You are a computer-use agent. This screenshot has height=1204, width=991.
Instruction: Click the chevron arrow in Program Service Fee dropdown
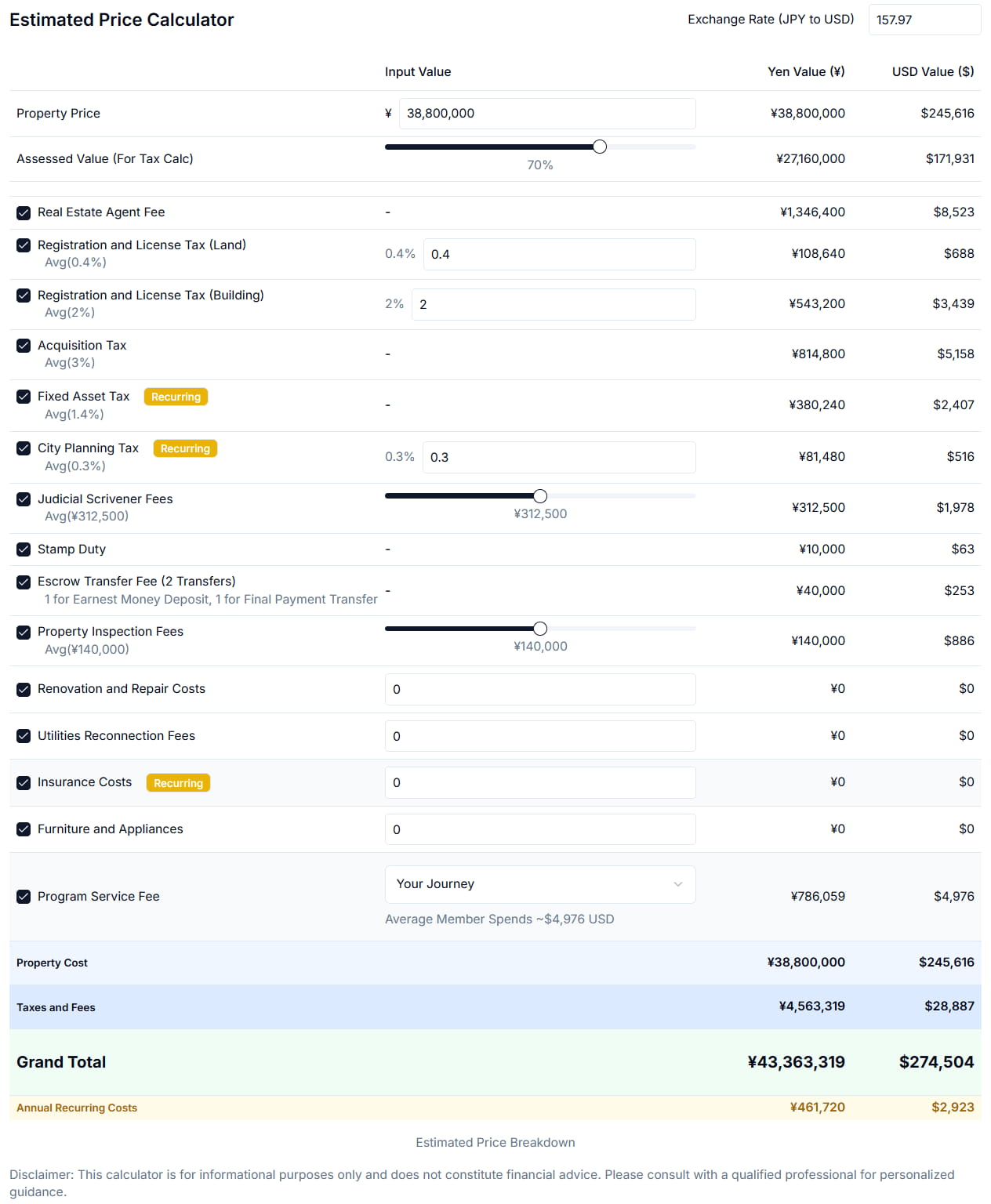coord(677,884)
